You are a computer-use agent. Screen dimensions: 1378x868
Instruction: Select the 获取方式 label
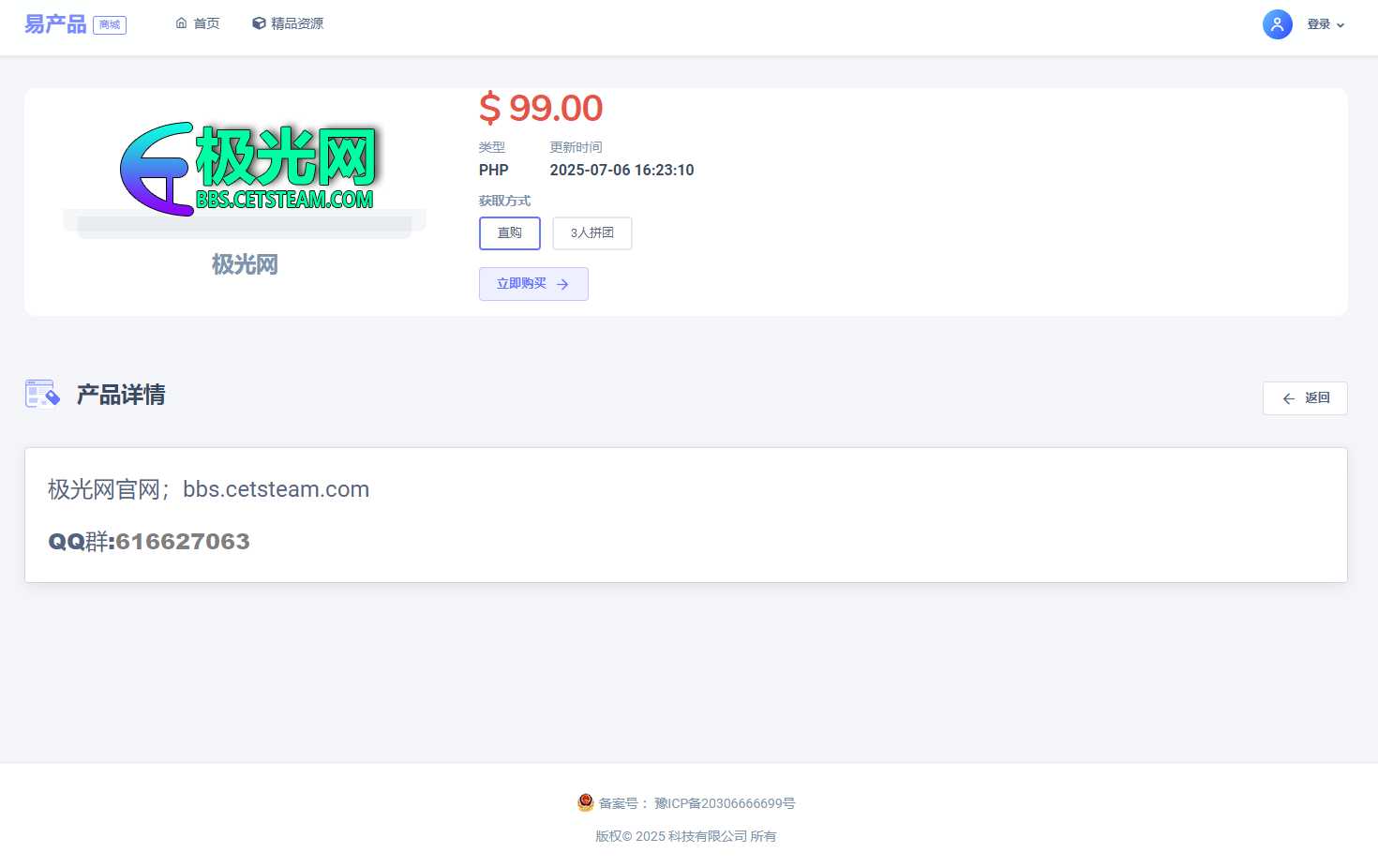[504, 201]
